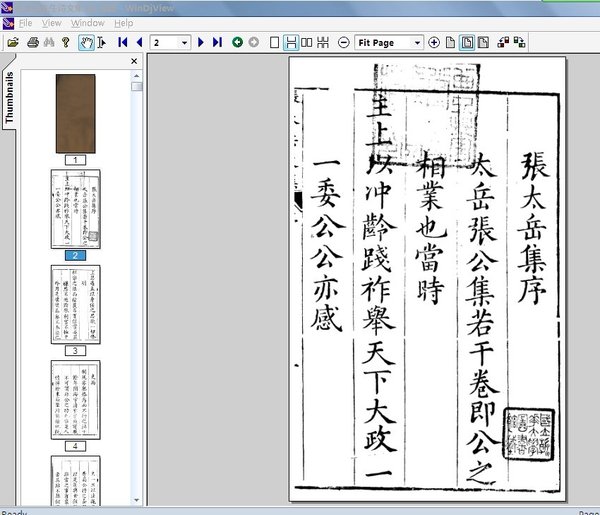Click the zoom out minus button
This screenshot has height=515, width=600.
344,43
